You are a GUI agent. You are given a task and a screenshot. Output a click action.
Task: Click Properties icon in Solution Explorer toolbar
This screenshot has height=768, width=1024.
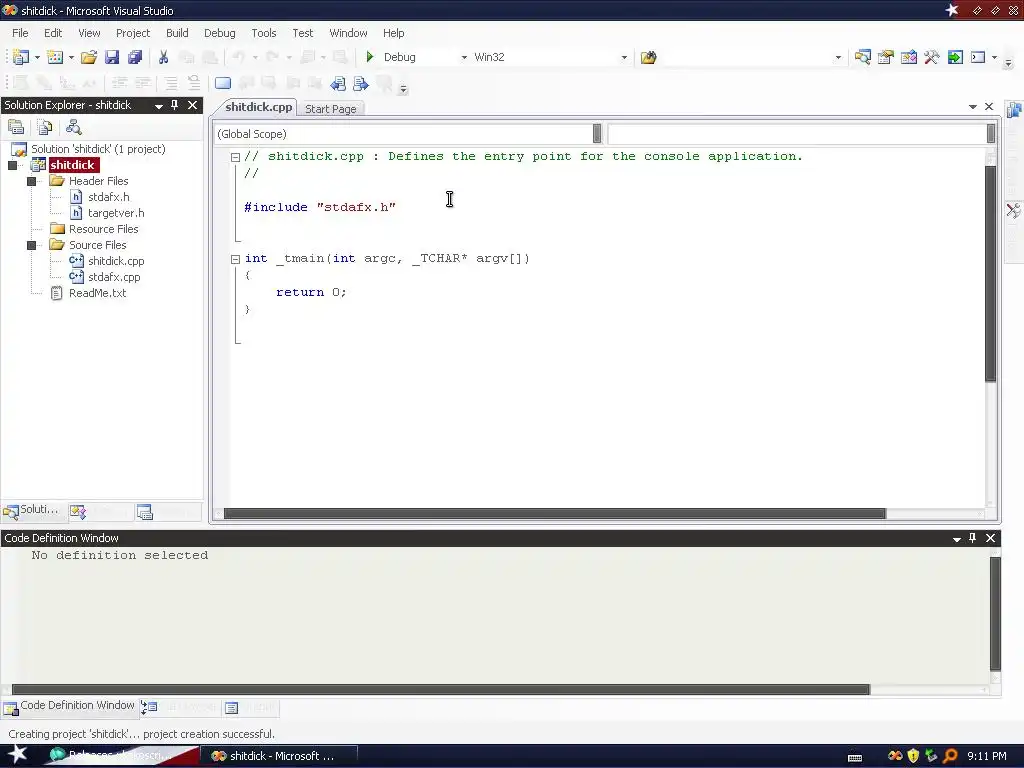click(x=16, y=127)
